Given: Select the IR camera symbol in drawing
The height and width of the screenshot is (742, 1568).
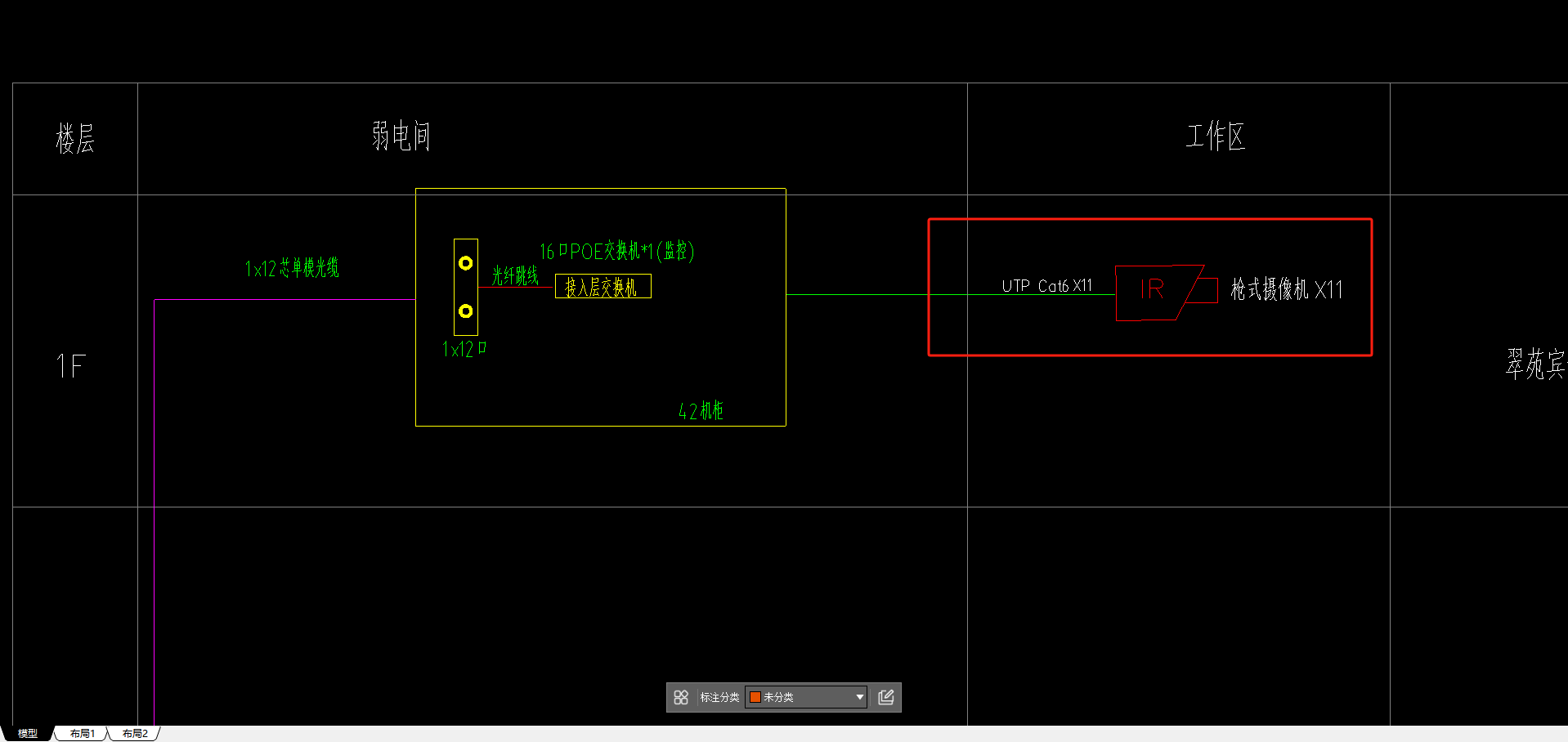Looking at the screenshot, I should (x=1167, y=292).
